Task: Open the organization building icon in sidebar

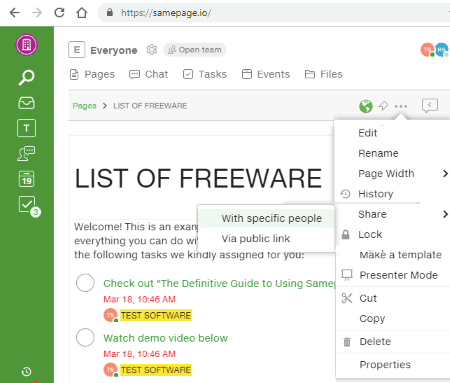Action: click(26, 44)
